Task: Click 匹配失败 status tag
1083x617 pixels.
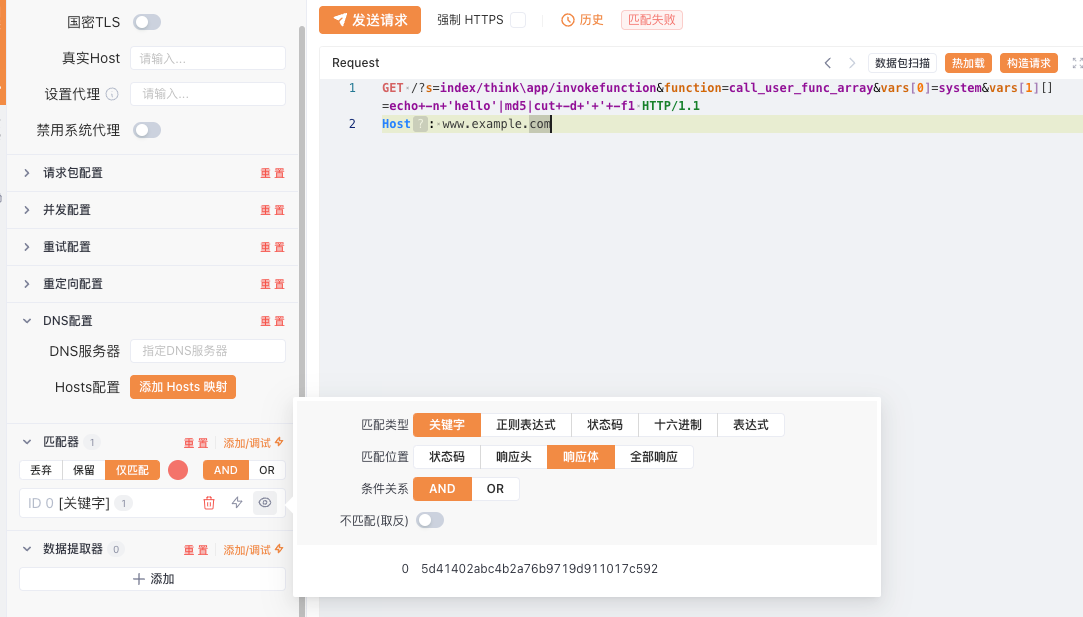Action: pyautogui.click(x=651, y=20)
